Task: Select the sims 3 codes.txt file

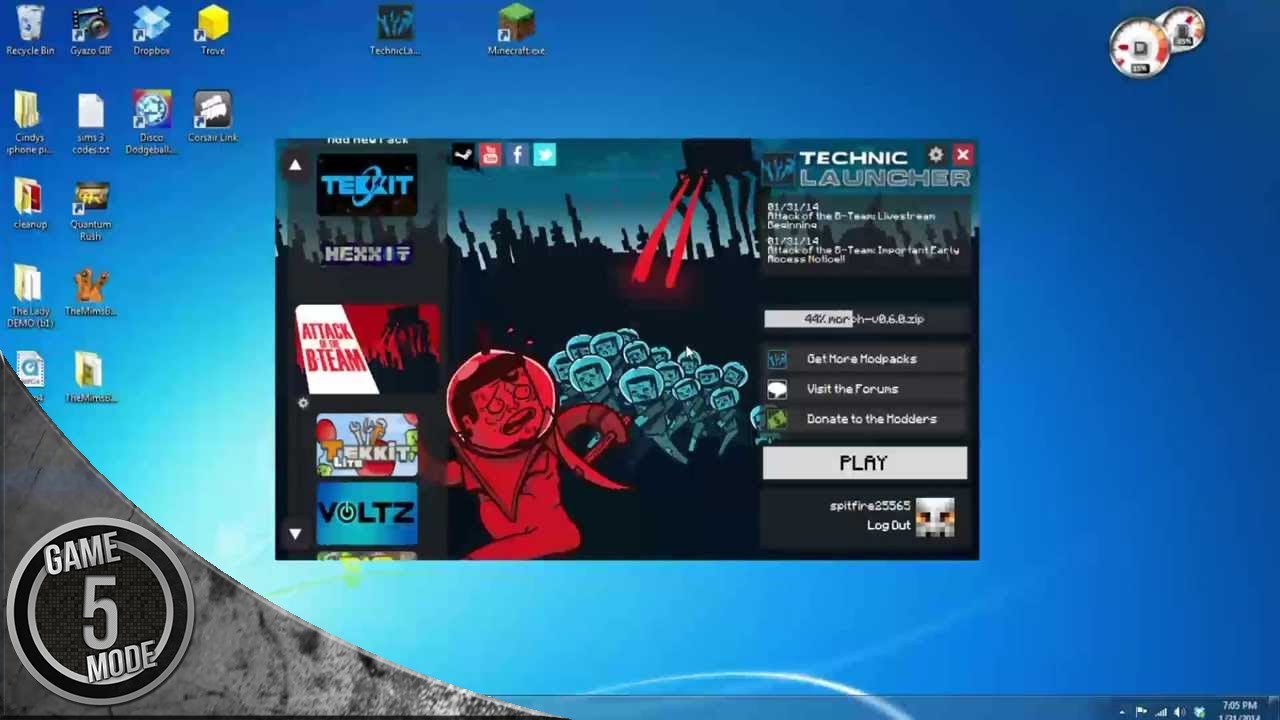Action: click(91, 123)
